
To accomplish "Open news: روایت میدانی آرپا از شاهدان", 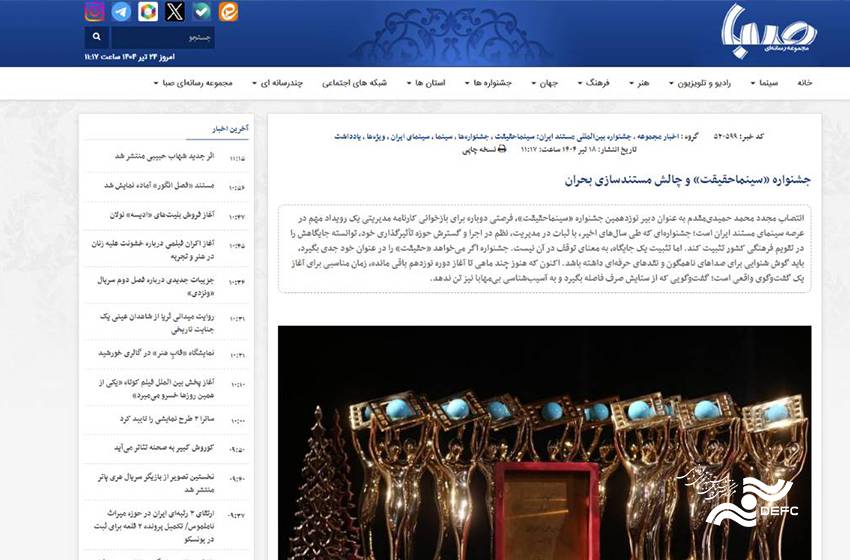I will coord(157,323).
